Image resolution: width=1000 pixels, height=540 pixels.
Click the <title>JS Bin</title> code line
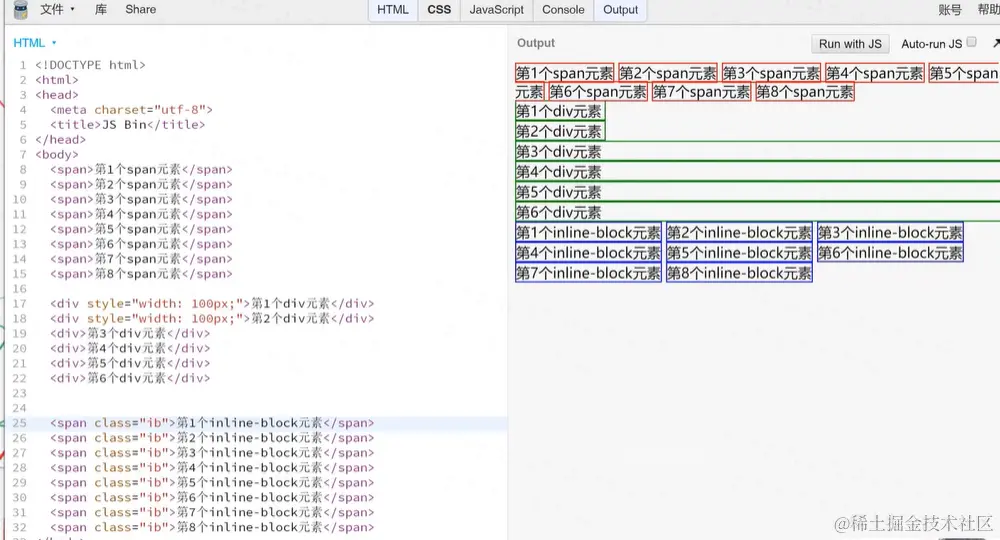tap(128, 124)
